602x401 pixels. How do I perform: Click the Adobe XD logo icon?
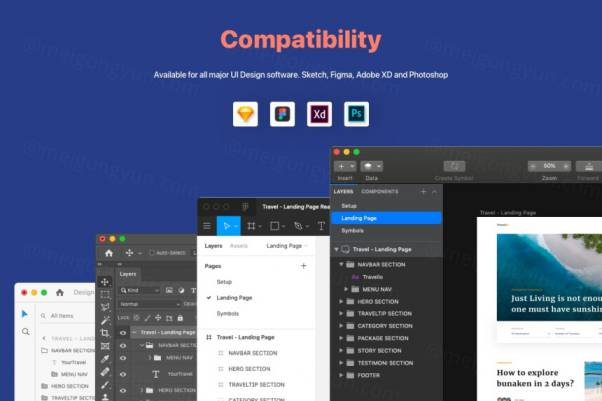[320, 114]
